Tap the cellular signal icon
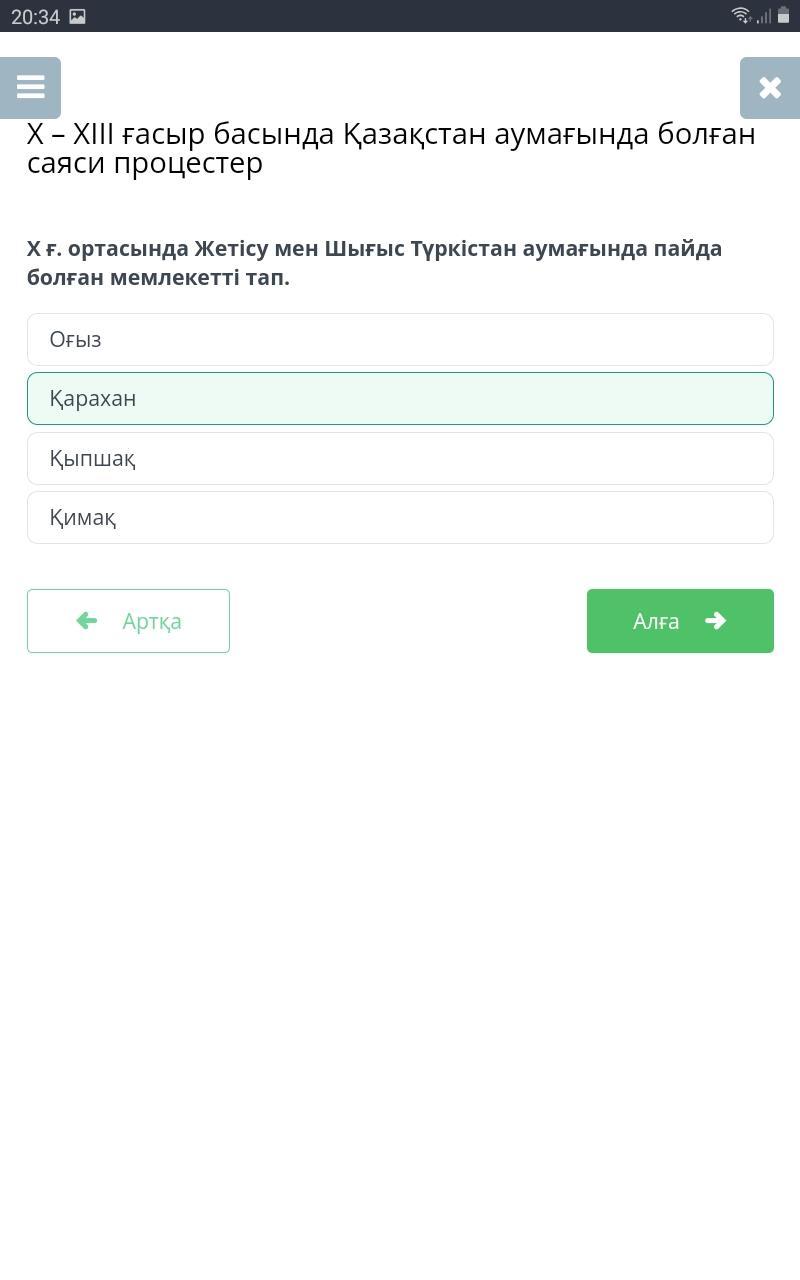Viewport: 800px width, 1280px height. point(764,15)
